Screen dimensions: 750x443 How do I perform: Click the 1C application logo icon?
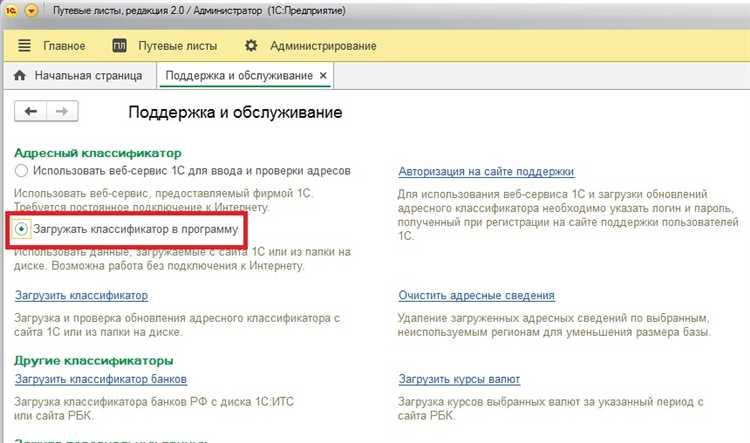(11, 10)
